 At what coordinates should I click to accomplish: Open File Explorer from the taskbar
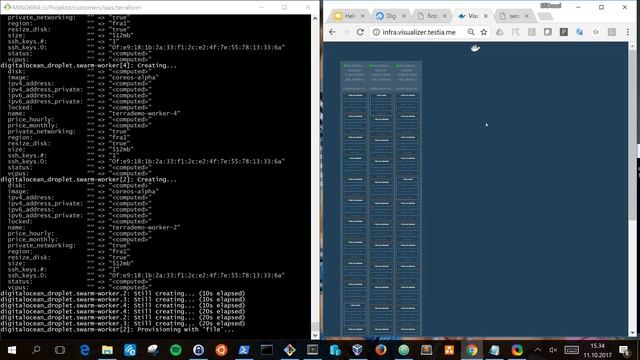(107, 350)
